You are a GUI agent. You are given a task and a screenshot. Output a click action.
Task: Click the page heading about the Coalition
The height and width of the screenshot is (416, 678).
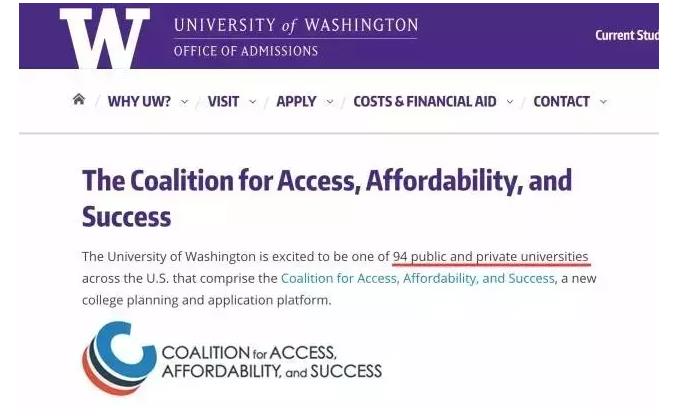[327, 198]
